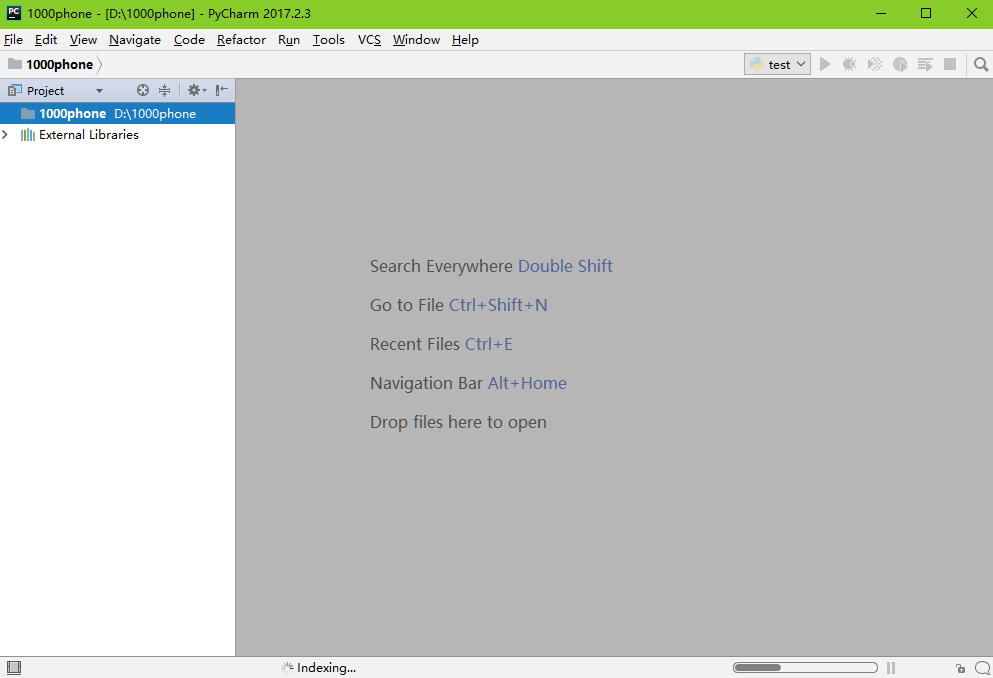Minimize the PyCharm window
Screen dimensions: 993x678
tap(880, 13)
